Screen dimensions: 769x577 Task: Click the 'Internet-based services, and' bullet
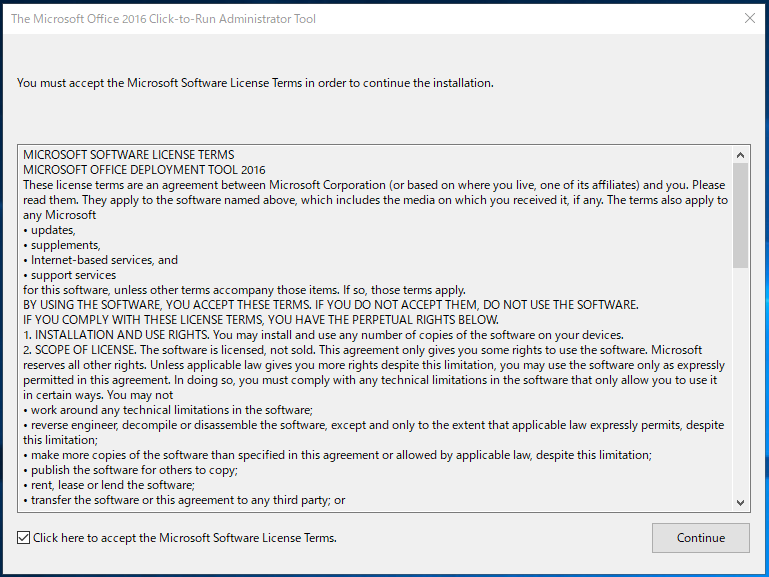click(x=101, y=260)
